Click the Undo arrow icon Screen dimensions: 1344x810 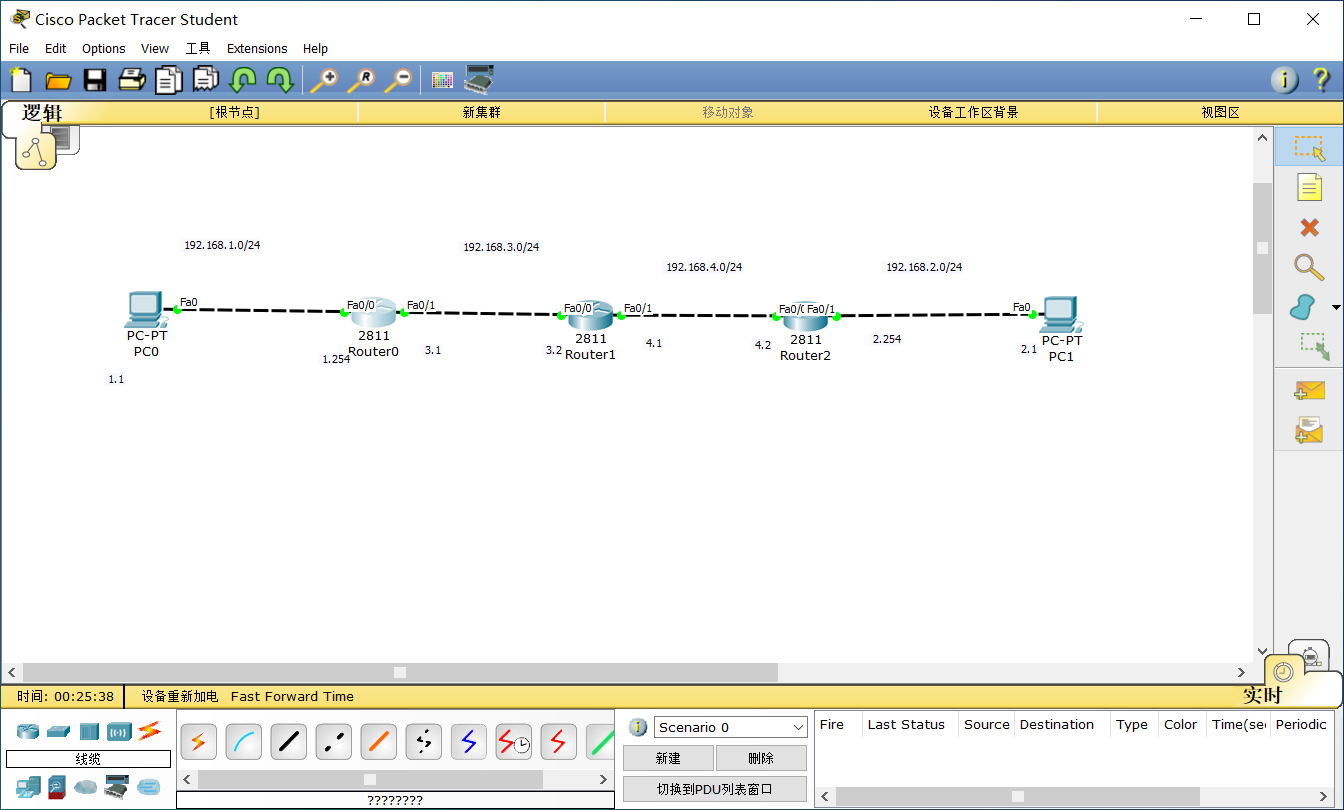click(243, 80)
